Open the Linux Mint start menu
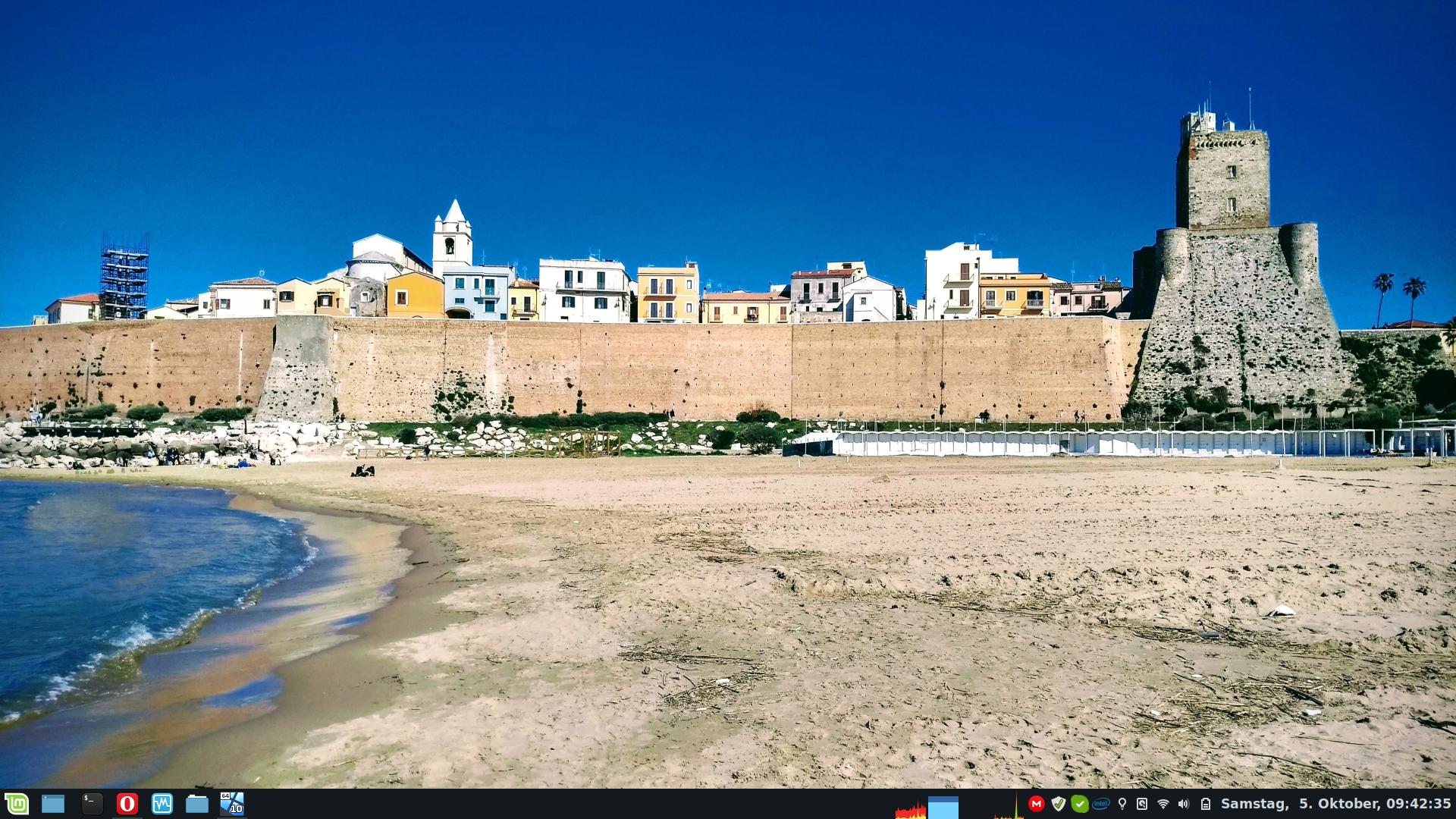1456x819 pixels. tap(16, 804)
